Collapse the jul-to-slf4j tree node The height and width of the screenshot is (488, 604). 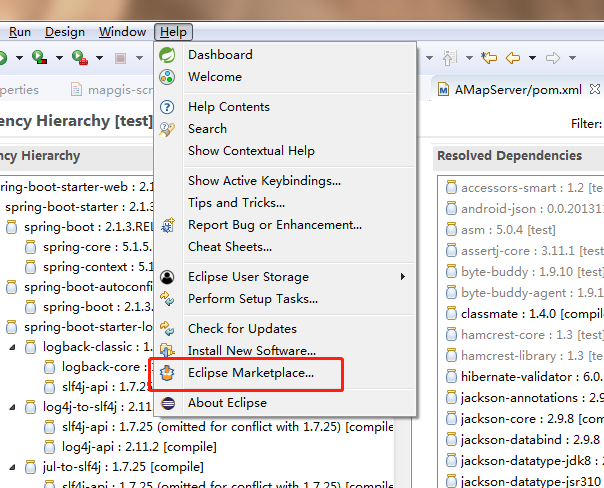pos(12,467)
